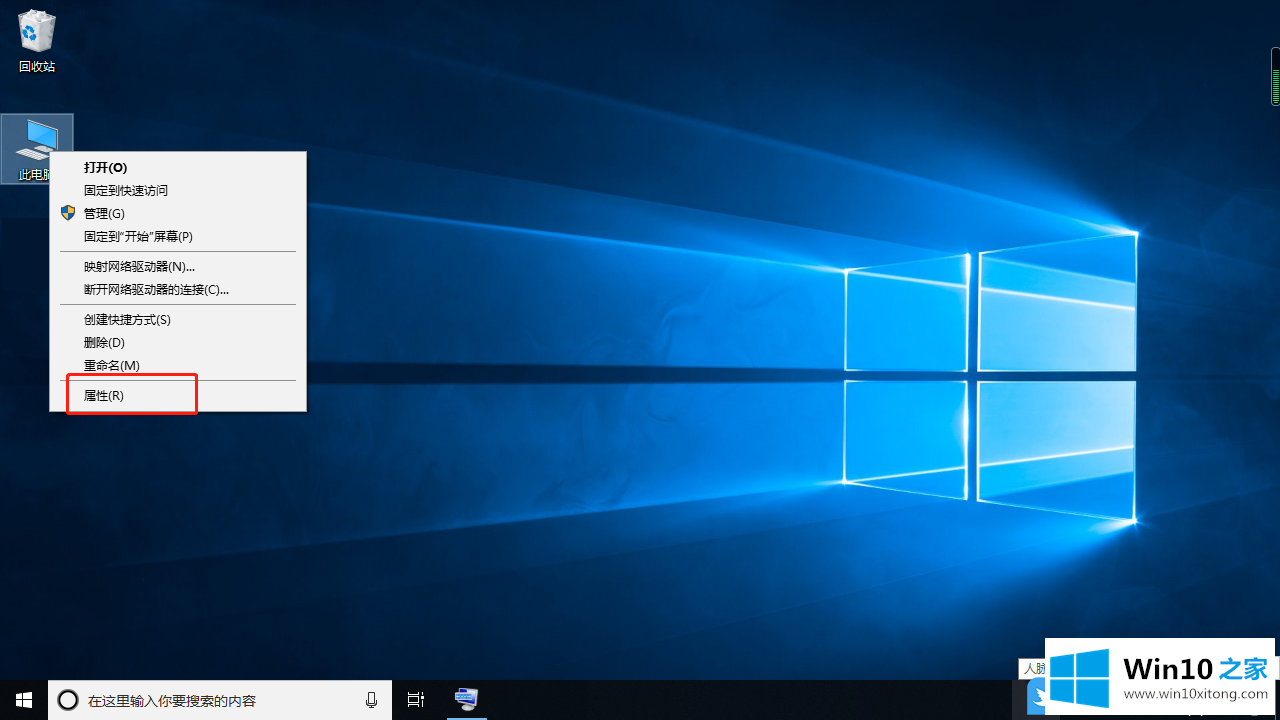The width and height of the screenshot is (1280, 720).
Task: Select the This PC (此电脑) desktop icon
Action: point(37,148)
